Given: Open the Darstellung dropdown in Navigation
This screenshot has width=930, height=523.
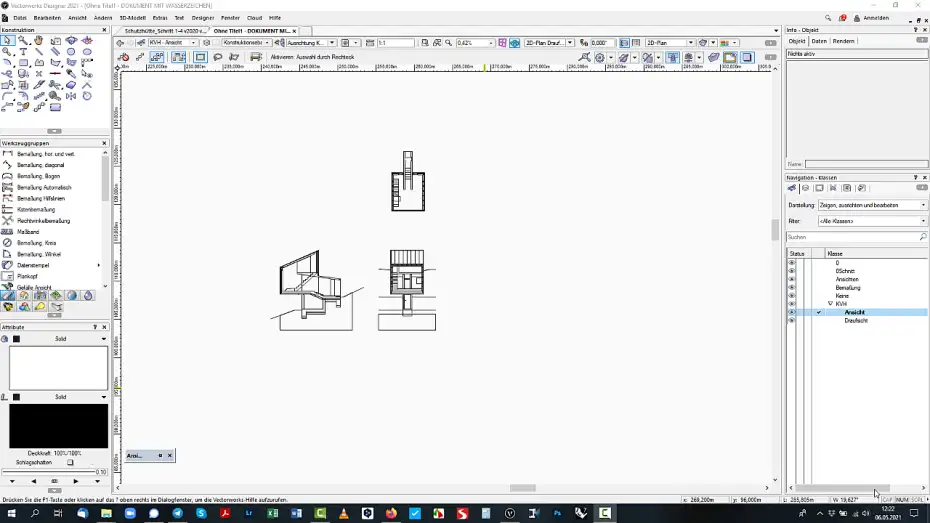Looking at the screenshot, I should (872, 205).
